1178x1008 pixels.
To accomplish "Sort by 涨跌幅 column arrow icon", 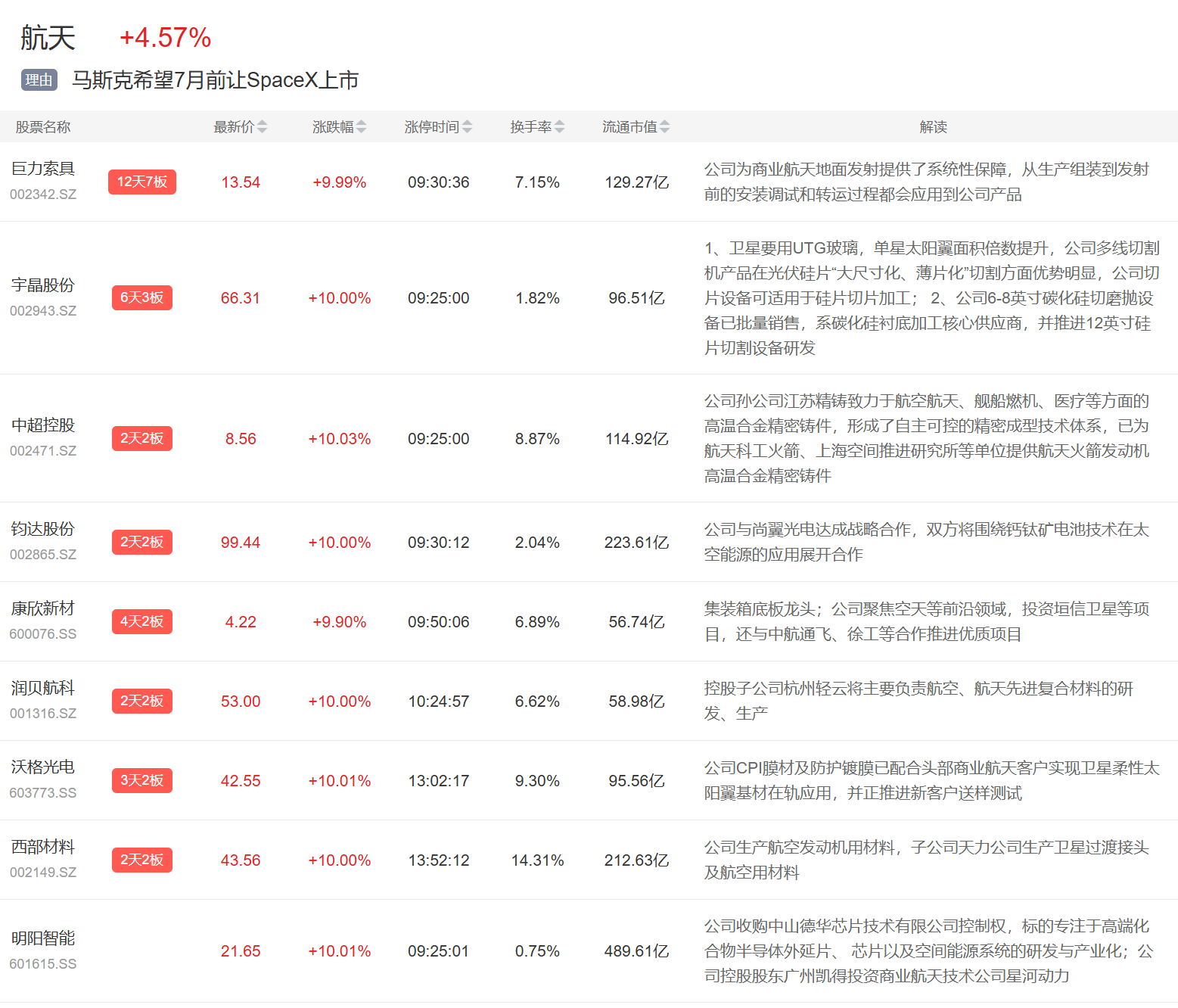I will pyautogui.click(x=361, y=127).
